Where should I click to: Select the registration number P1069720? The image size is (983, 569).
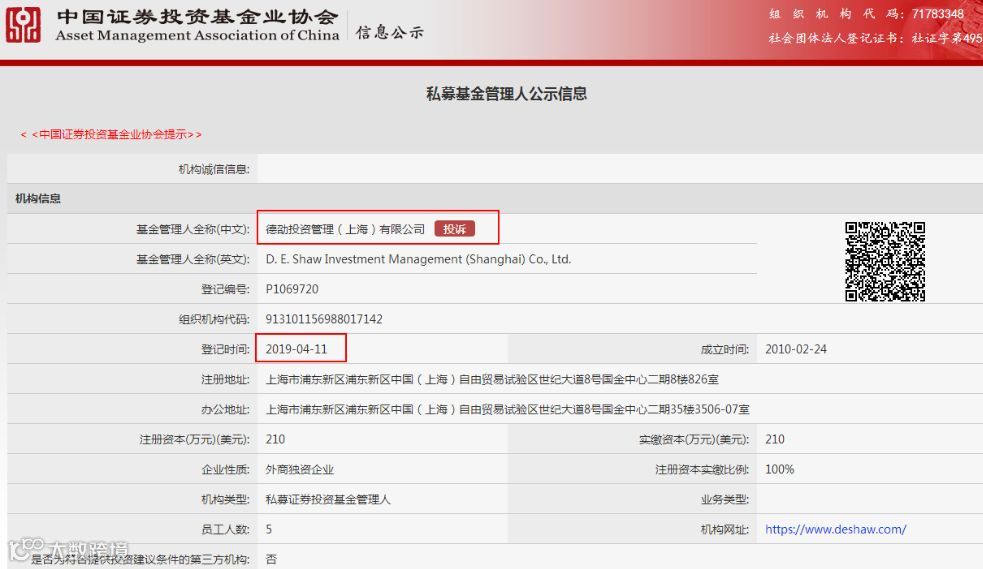coord(292,289)
